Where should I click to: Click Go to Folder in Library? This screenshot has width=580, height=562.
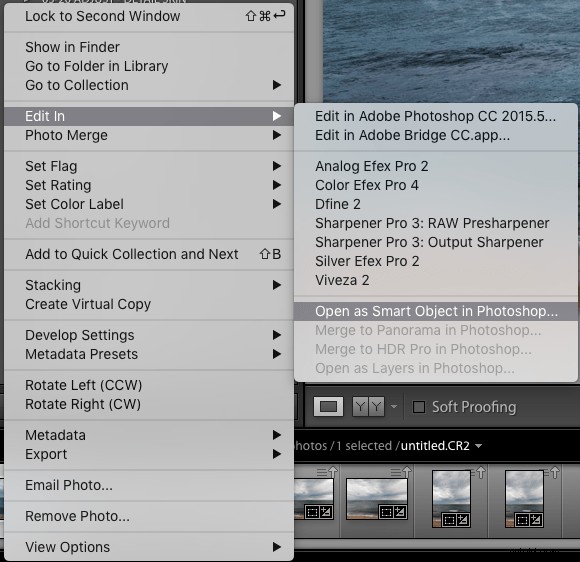(149, 66)
